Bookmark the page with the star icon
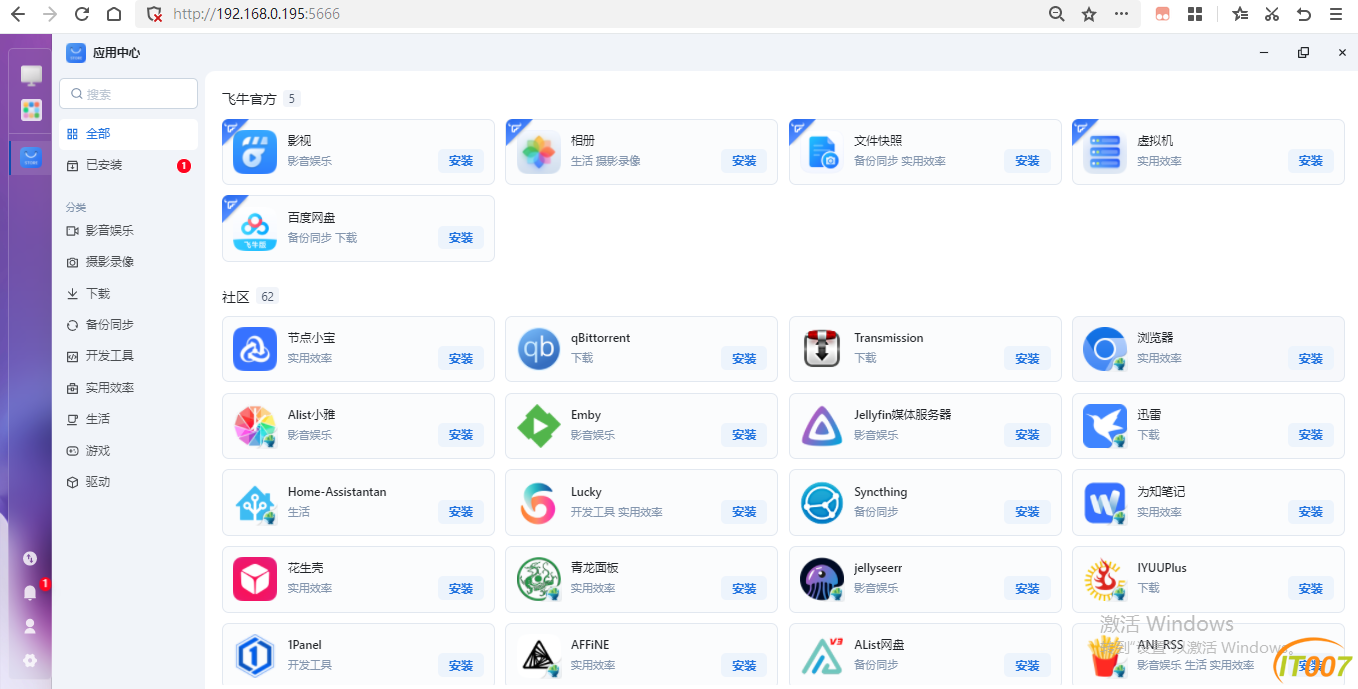 tap(1089, 14)
